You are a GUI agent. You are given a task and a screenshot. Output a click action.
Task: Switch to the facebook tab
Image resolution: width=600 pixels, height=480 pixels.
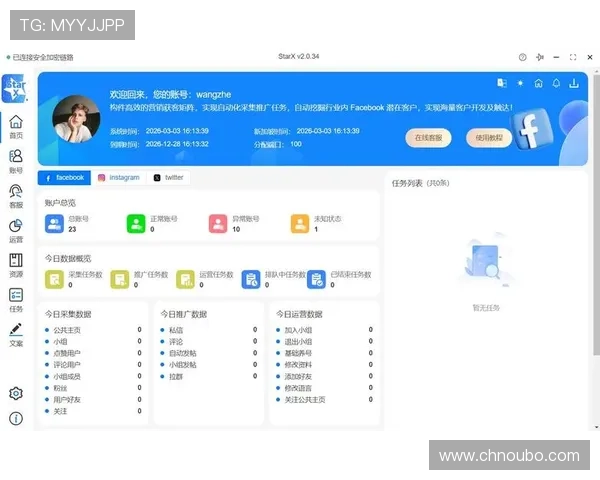coord(64,178)
